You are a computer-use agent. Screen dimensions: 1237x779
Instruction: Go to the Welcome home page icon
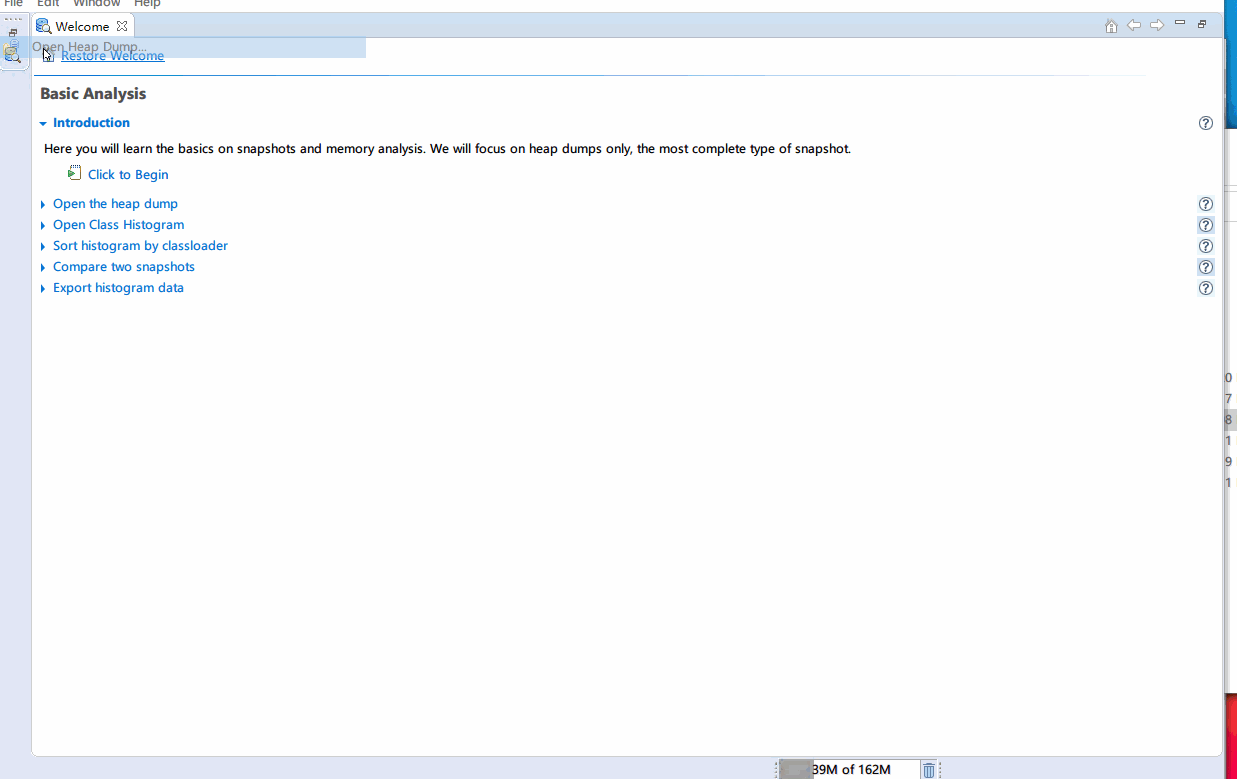[x=1111, y=26]
